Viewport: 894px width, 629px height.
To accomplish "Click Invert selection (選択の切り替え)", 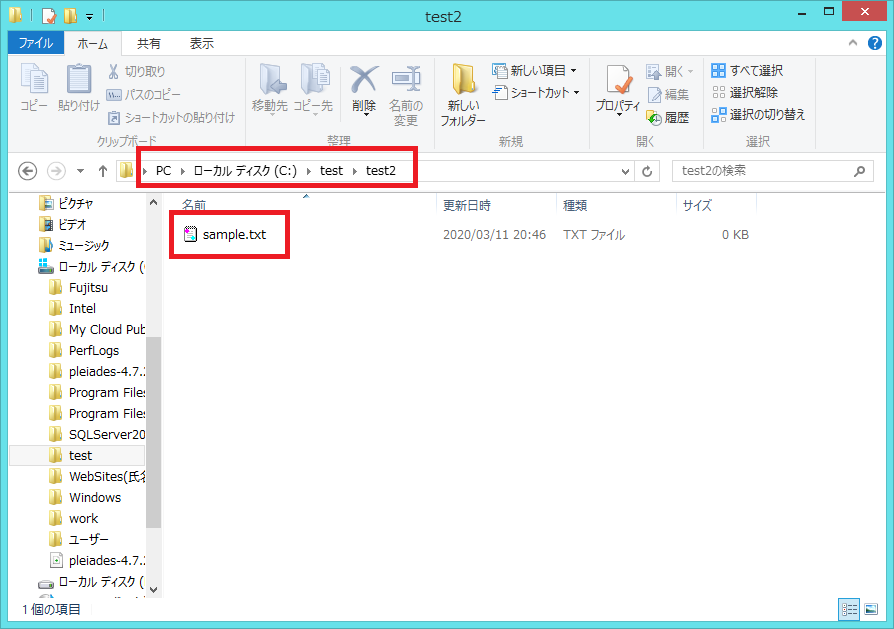I will (x=758, y=115).
